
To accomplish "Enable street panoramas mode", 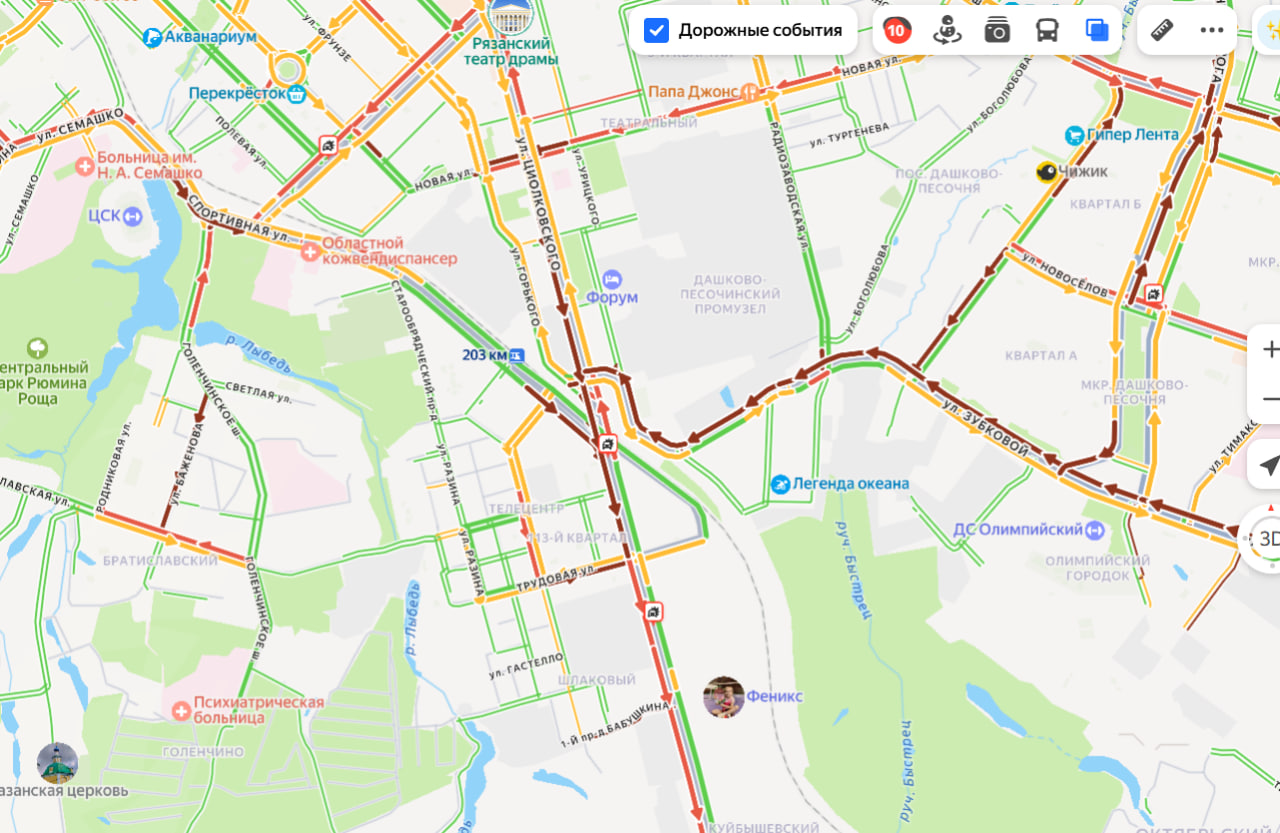I will (947, 30).
